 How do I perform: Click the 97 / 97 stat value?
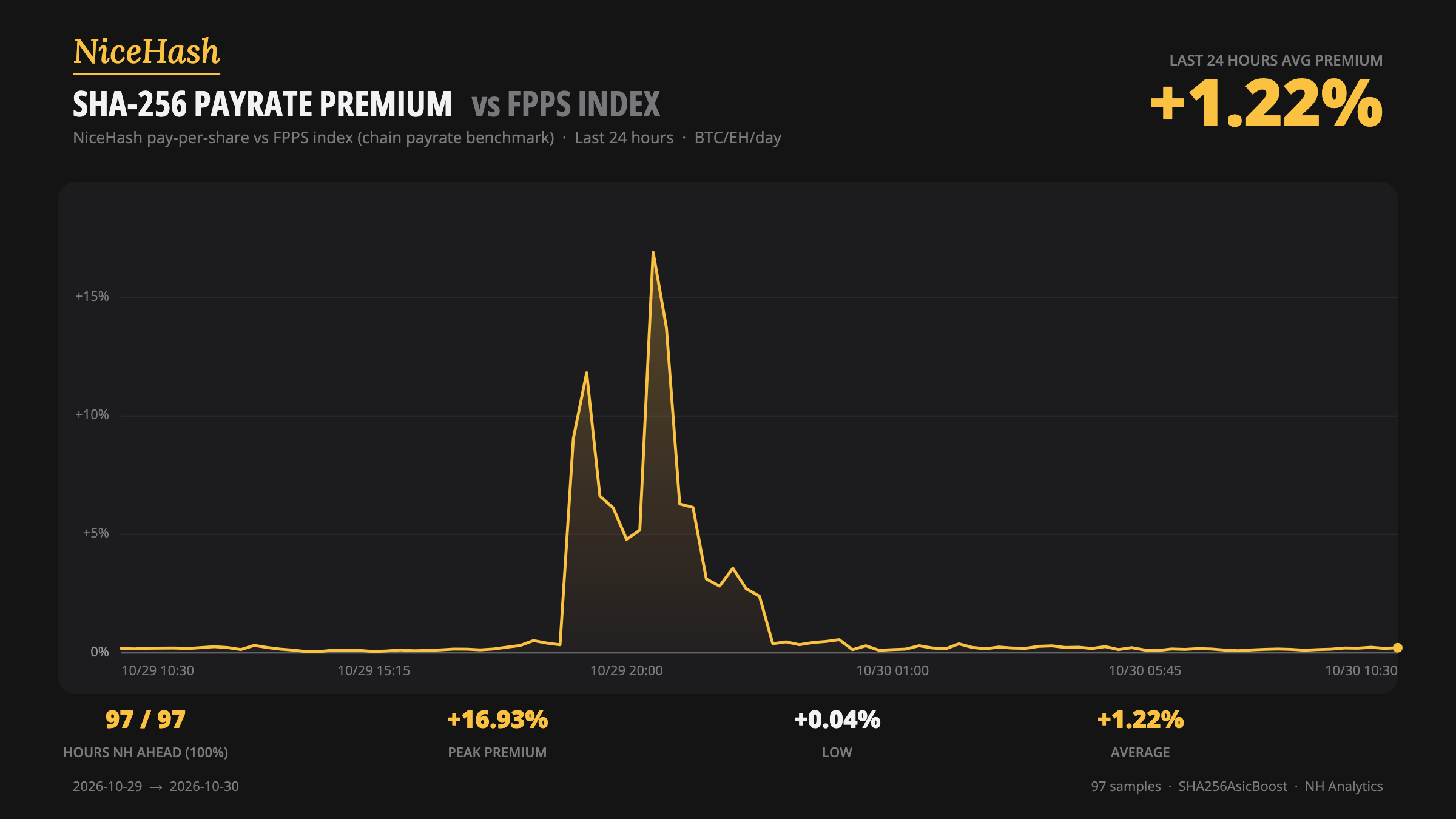(x=146, y=720)
